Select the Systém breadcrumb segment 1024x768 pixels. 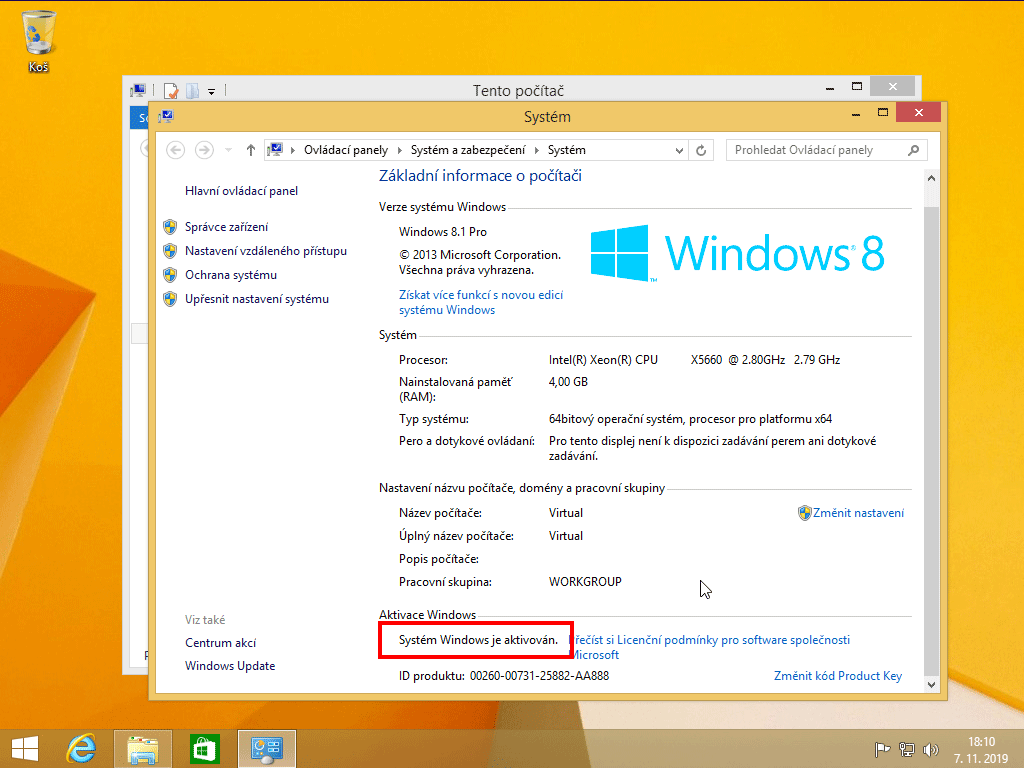click(566, 150)
